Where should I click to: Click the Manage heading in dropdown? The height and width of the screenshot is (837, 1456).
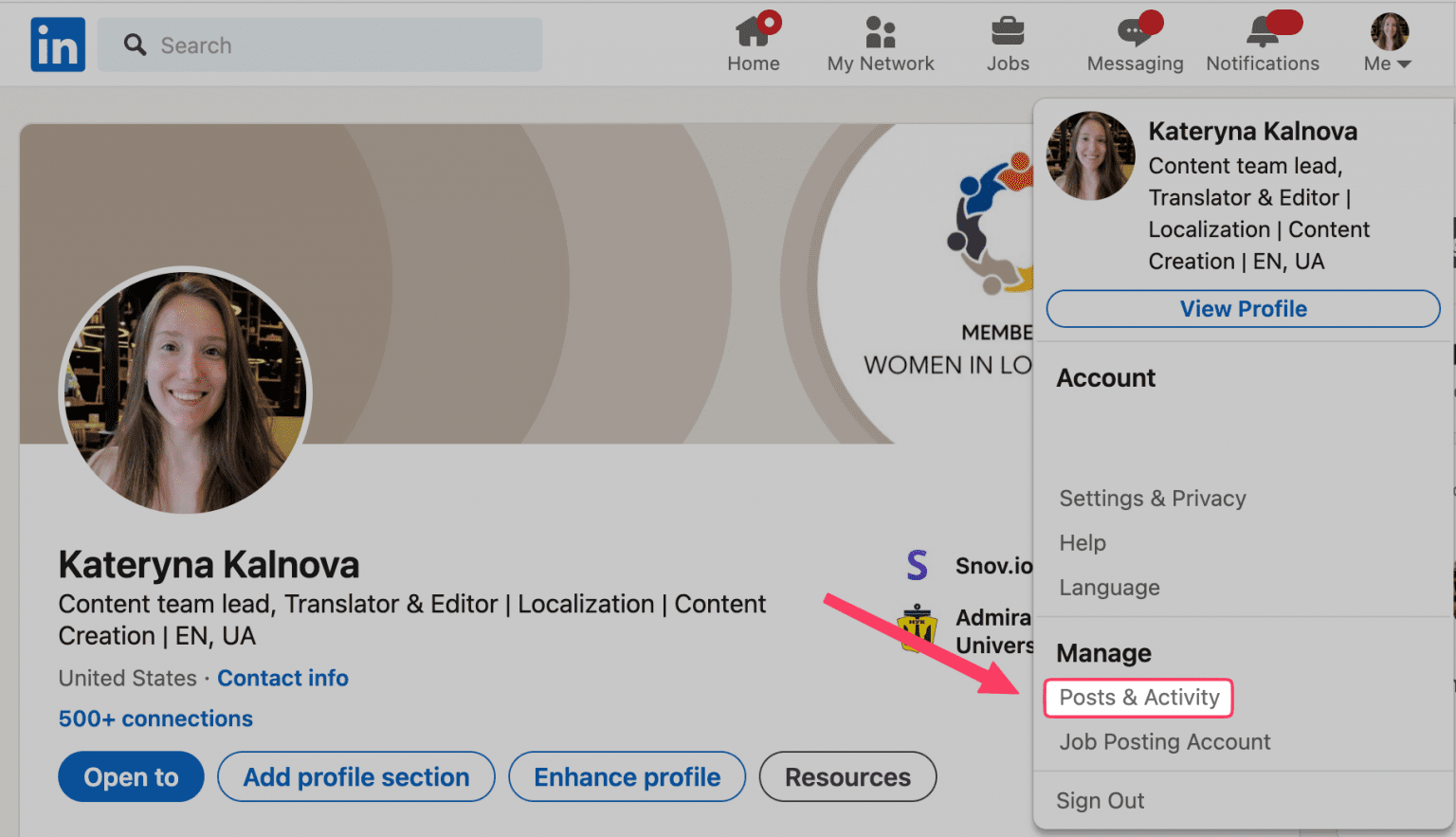(x=1103, y=653)
